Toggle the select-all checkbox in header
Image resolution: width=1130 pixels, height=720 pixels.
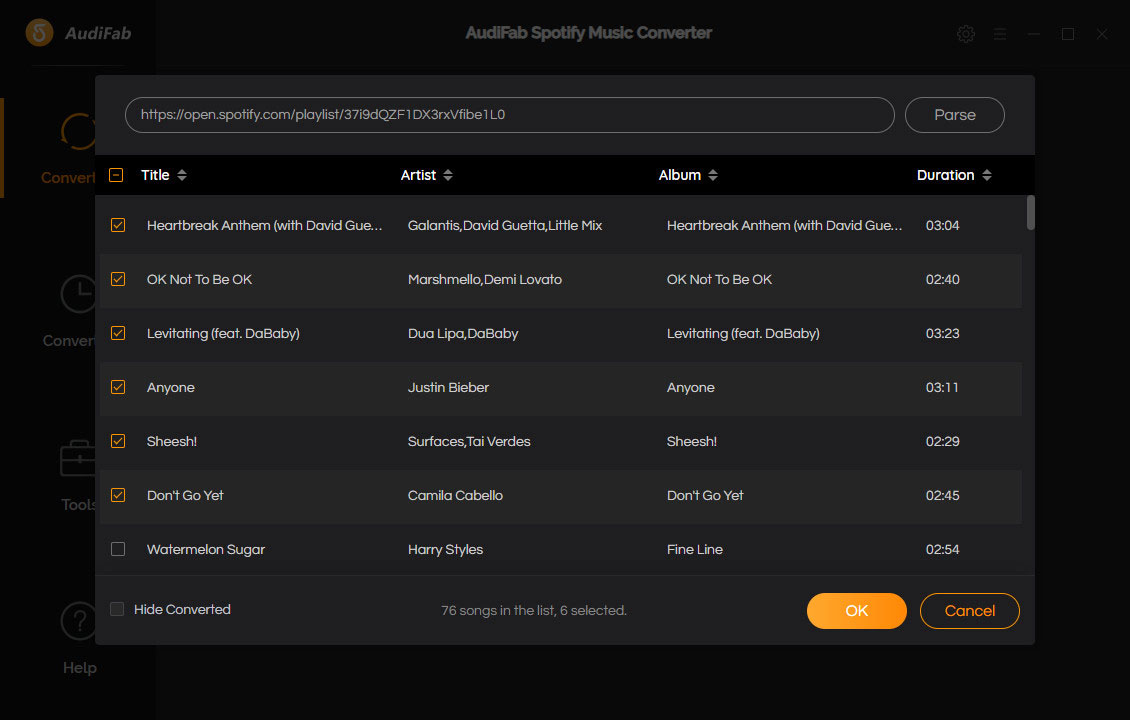tap(116, 175)
